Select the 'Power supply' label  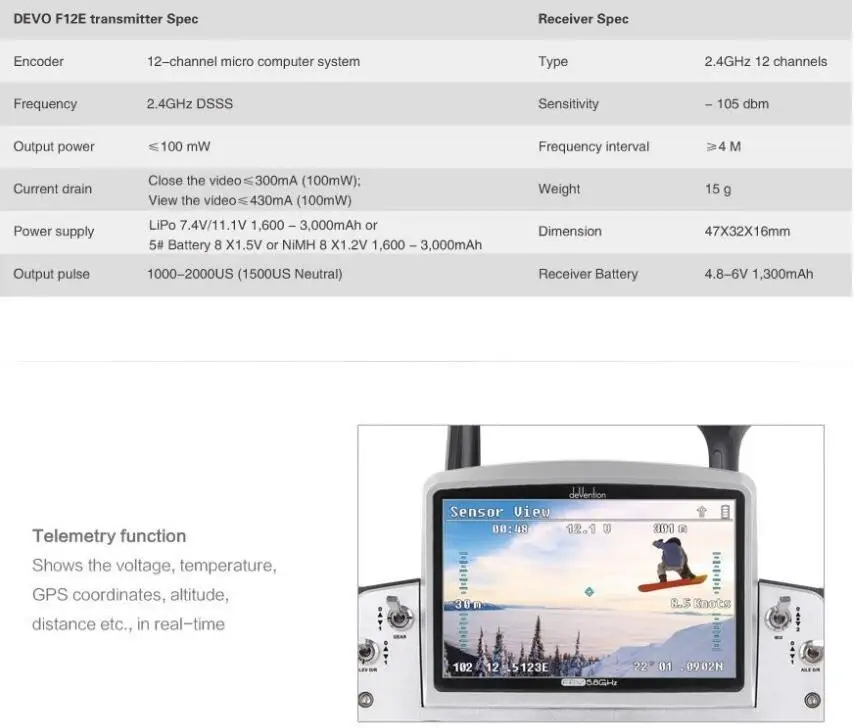(54, 231)
